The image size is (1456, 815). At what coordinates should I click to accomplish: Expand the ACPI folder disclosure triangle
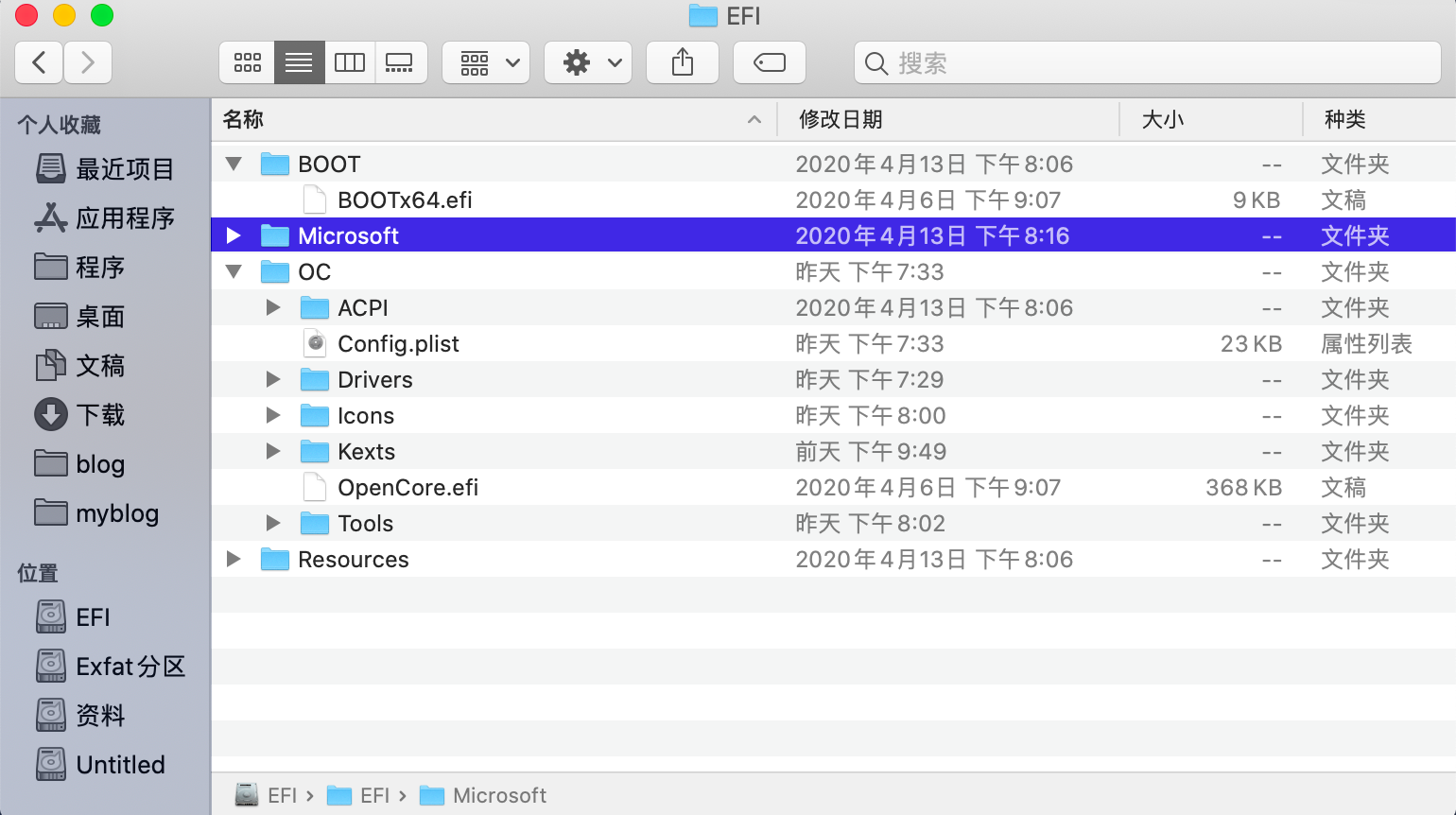click(x=273, y=307)
